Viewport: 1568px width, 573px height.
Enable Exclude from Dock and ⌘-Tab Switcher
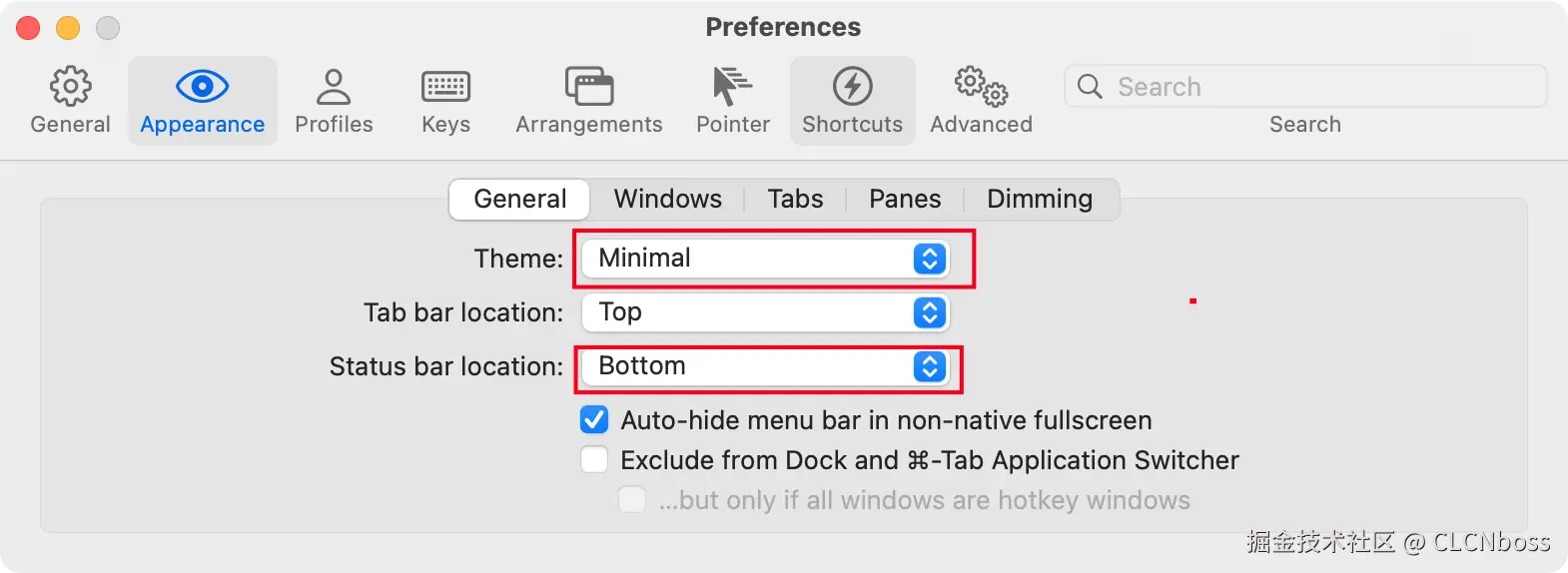point(594,459)
